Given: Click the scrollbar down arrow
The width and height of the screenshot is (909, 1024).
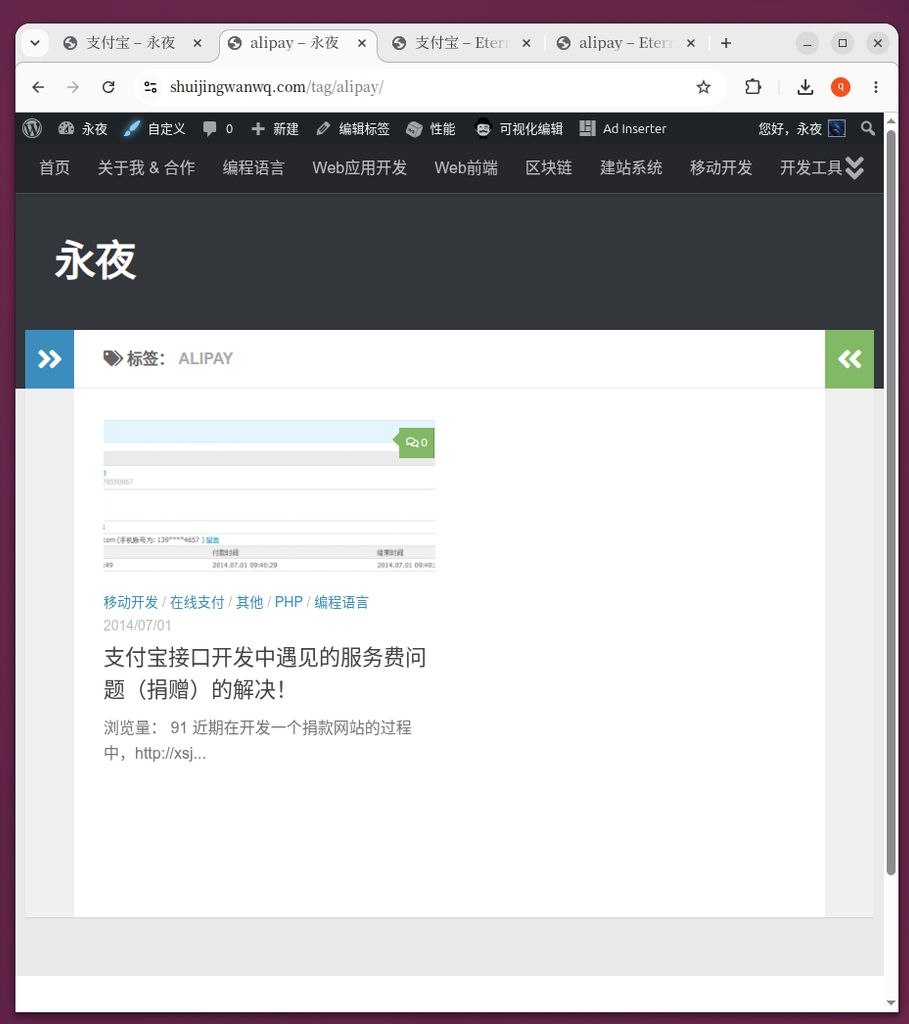Looking at the screenshot, I should click(891, 1002).
